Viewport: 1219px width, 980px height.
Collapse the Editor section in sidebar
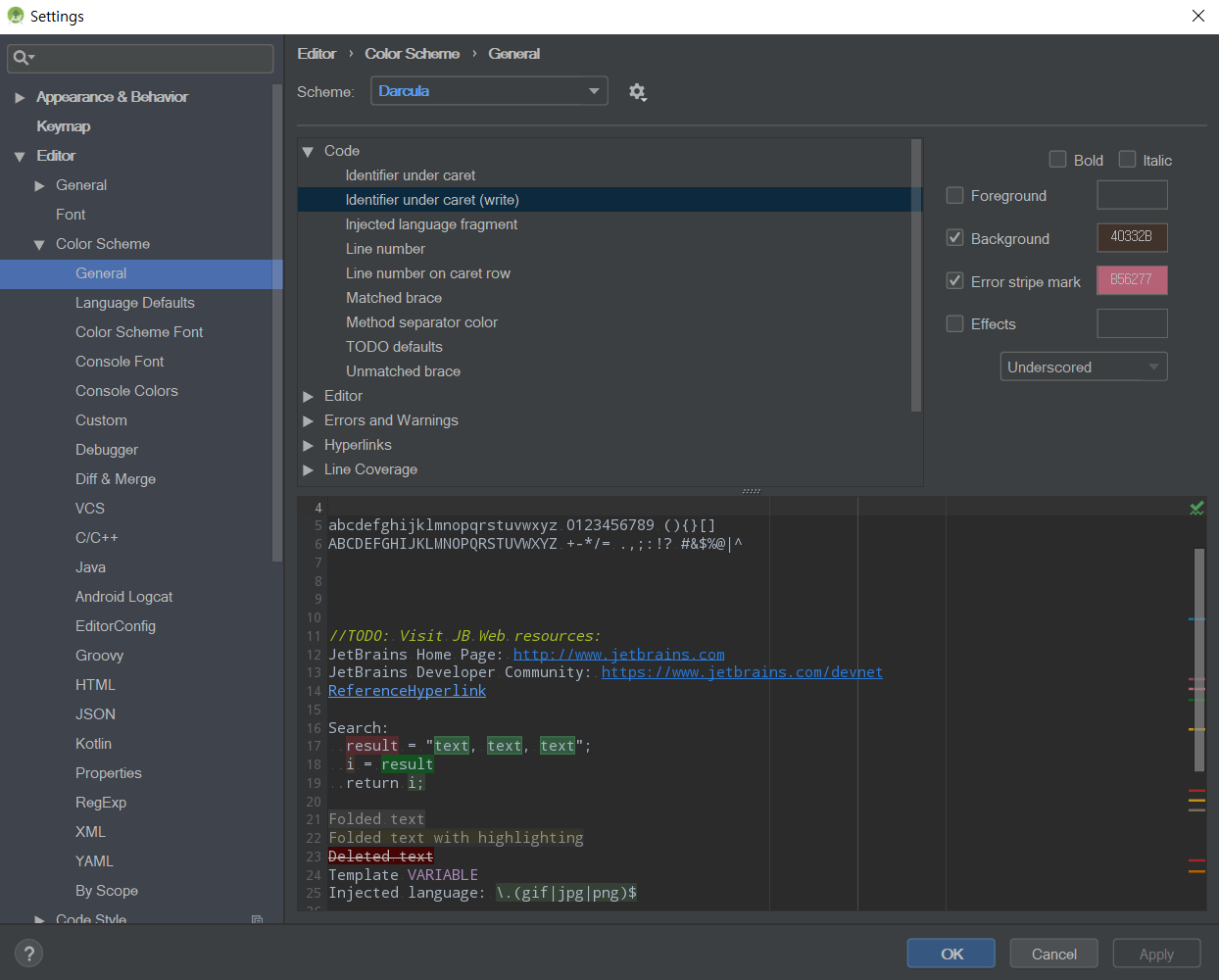tap(20, 156)
